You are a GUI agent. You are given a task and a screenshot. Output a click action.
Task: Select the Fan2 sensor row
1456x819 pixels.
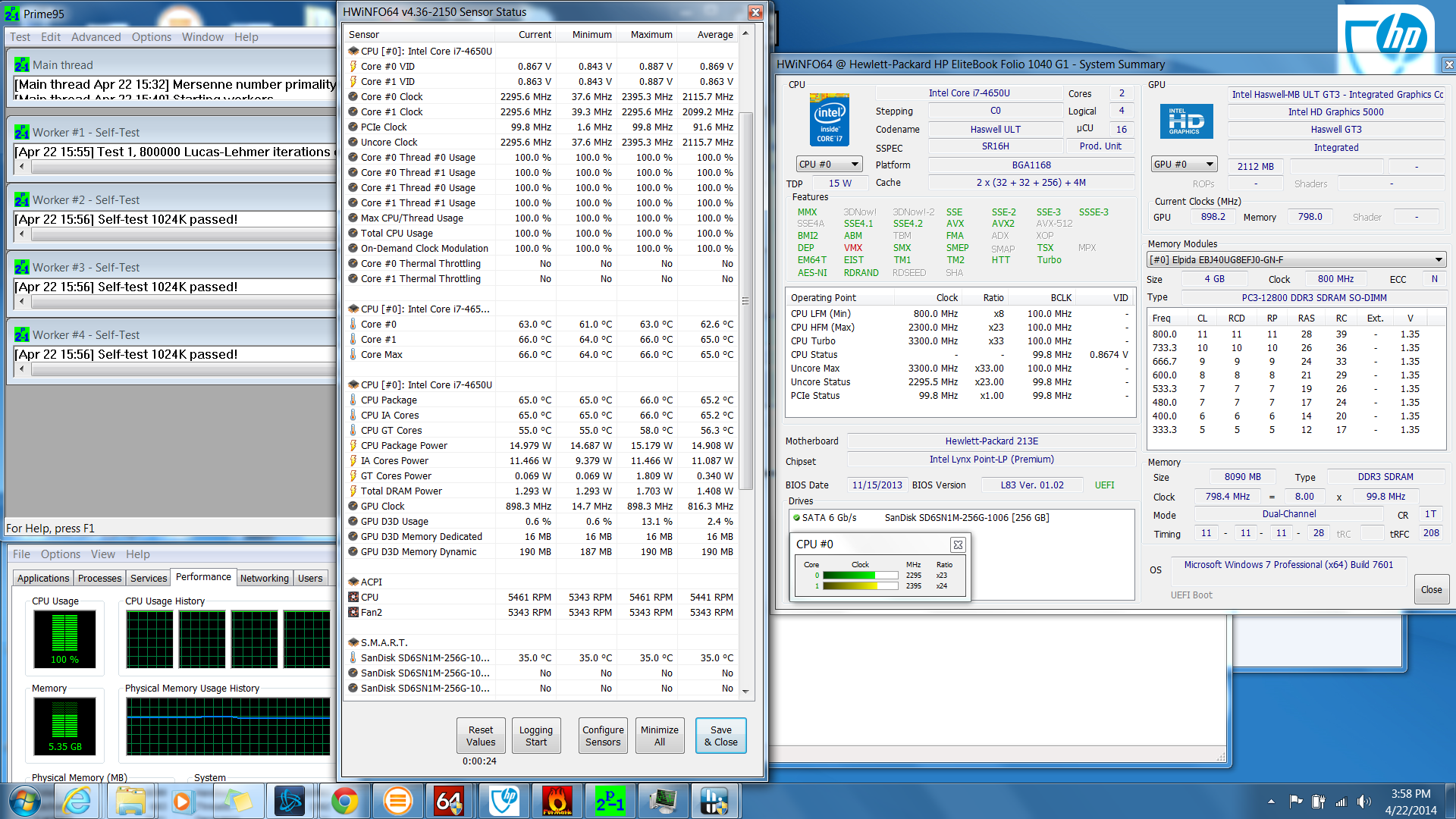click(x=541, y=612)
